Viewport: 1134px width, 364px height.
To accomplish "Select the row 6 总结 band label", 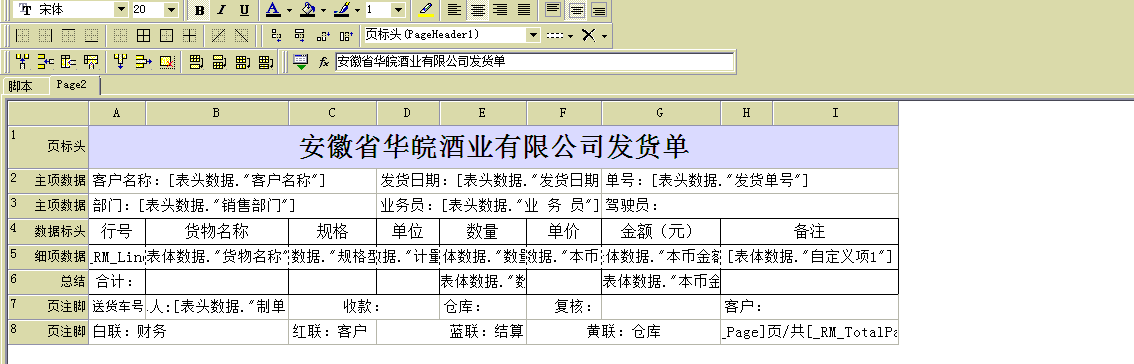I will pos(48,282).
